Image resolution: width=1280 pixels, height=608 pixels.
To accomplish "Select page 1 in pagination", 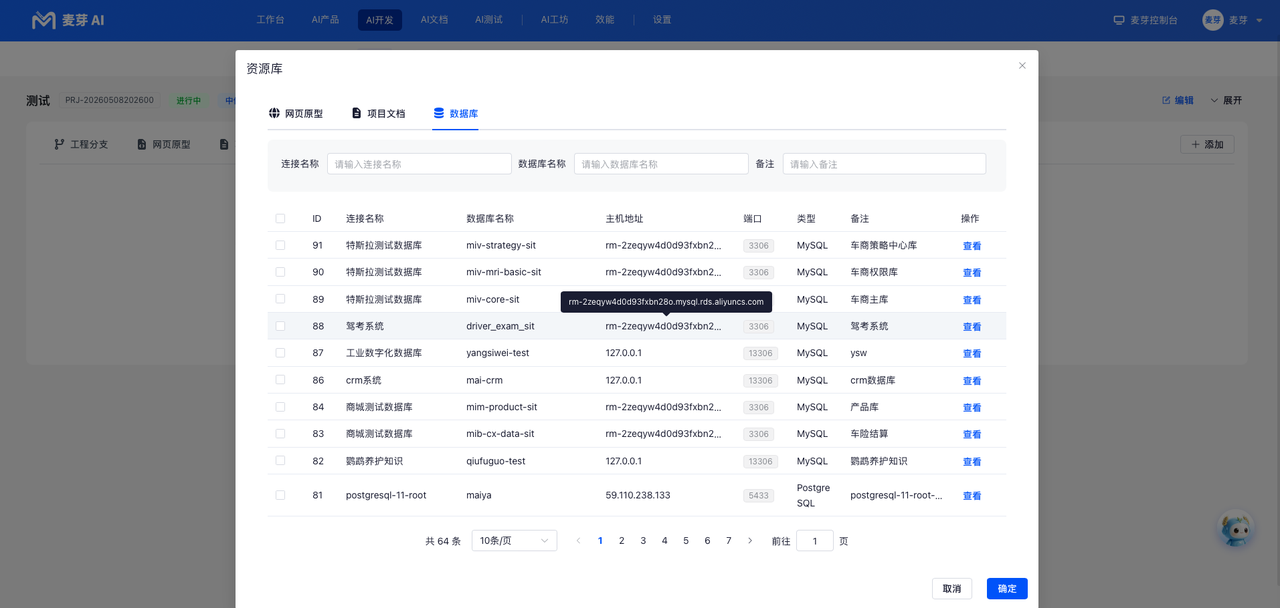I will (x=600, y=540).
